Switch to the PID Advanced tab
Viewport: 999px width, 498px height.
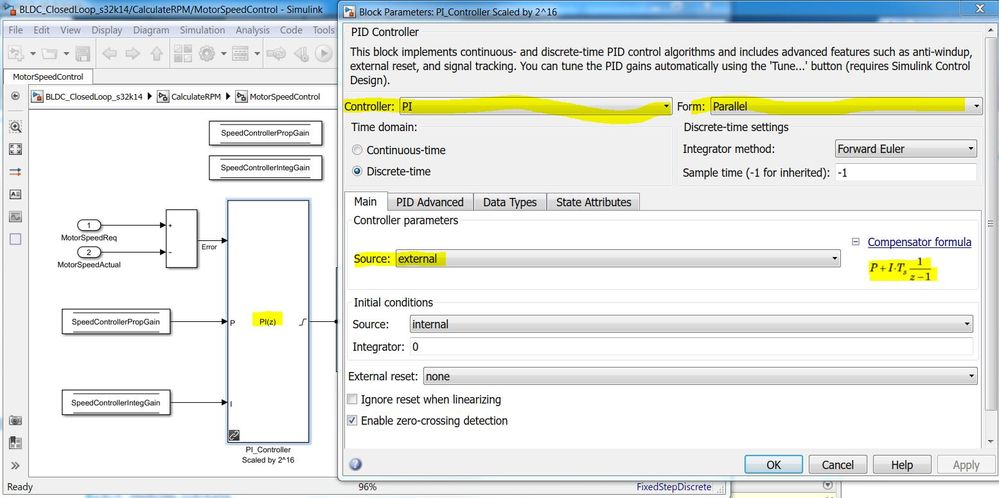click(x=429, y=202)
